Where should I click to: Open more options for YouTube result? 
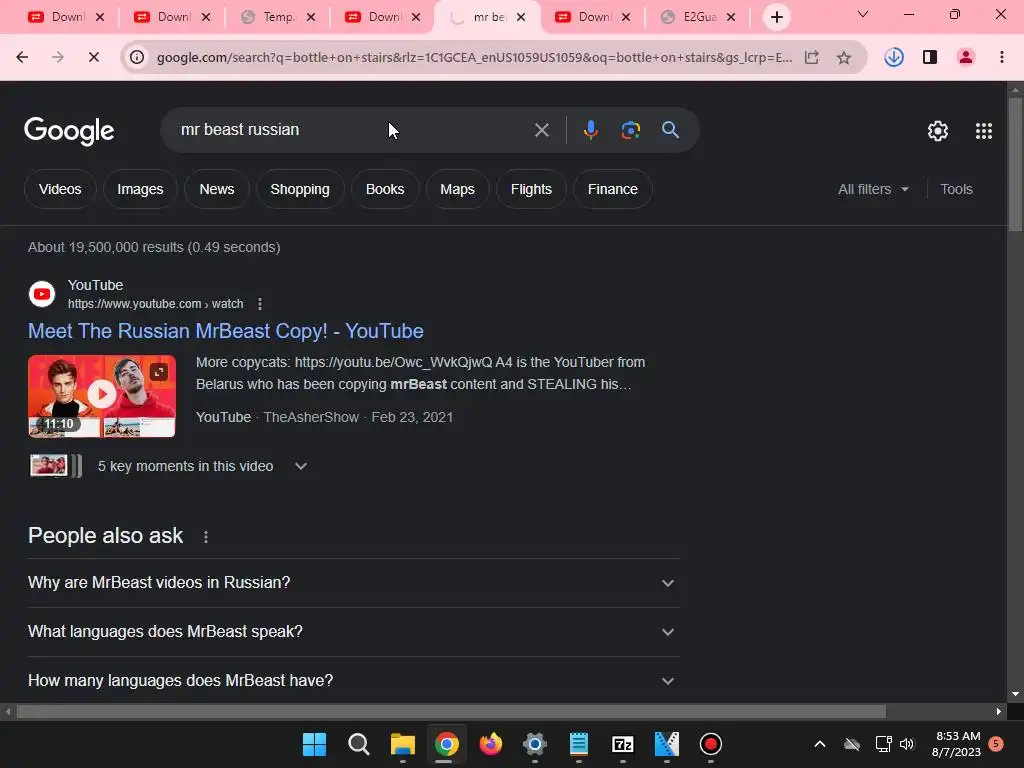(x=260, y=304)
